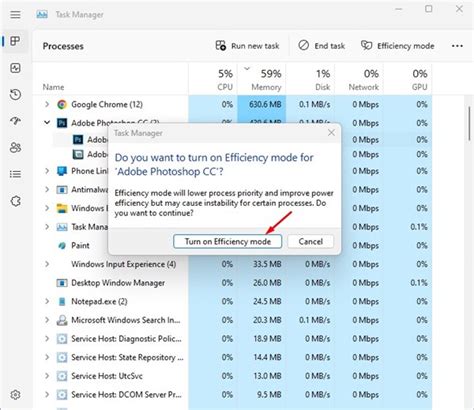
Task: Click the Phone Link app icon
Action: 62,171
